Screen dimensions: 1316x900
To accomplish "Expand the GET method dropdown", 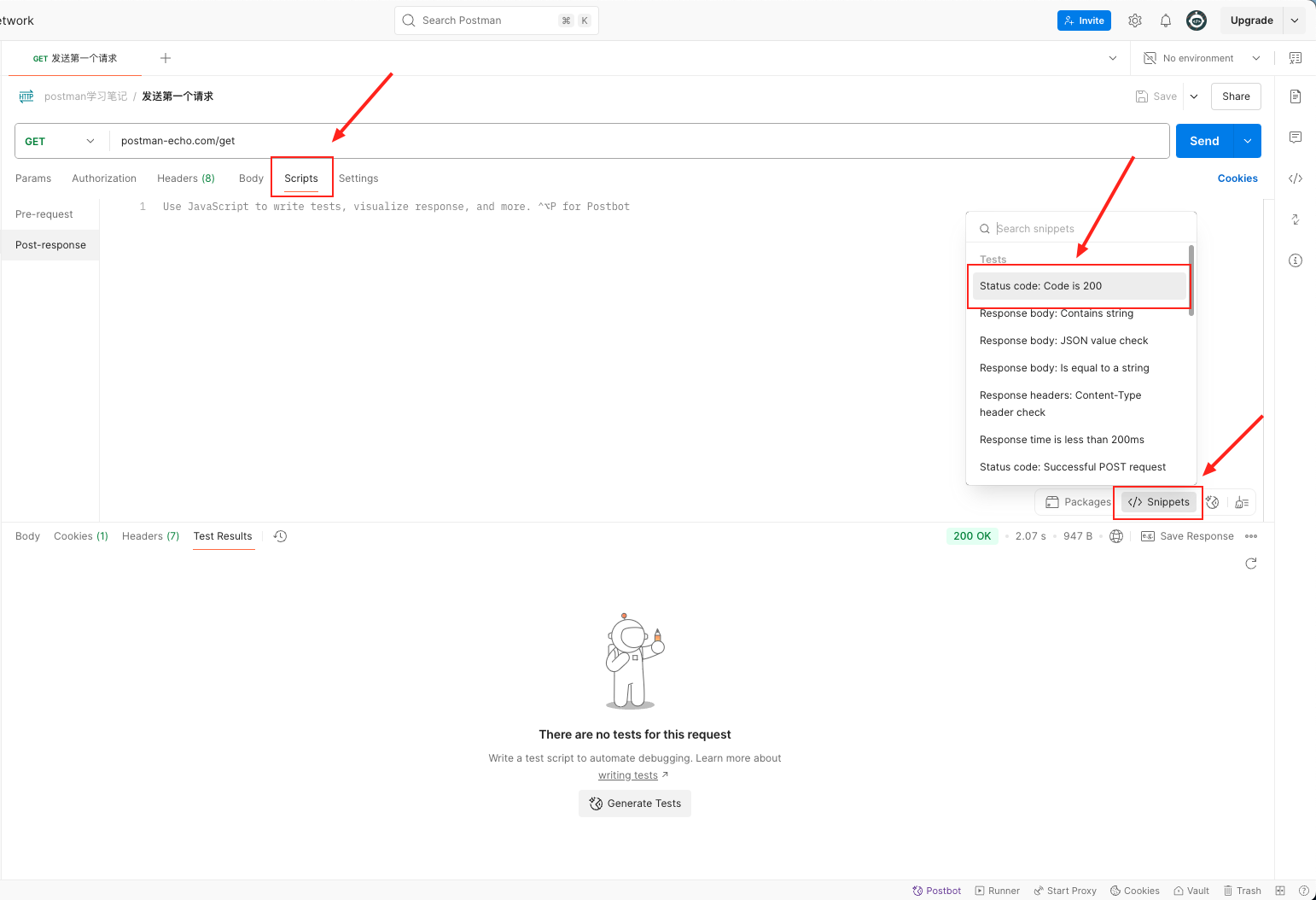I will pos(60,141).
